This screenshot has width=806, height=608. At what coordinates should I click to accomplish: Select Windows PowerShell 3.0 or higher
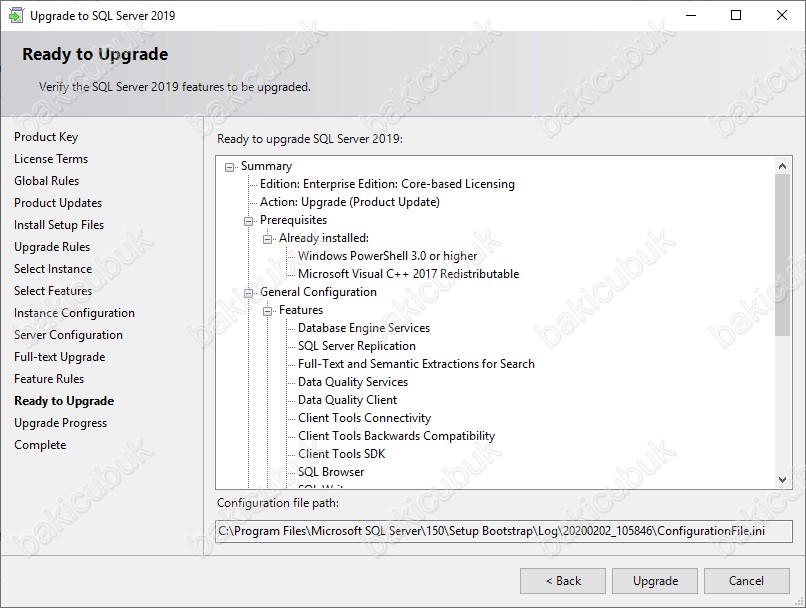388,256
